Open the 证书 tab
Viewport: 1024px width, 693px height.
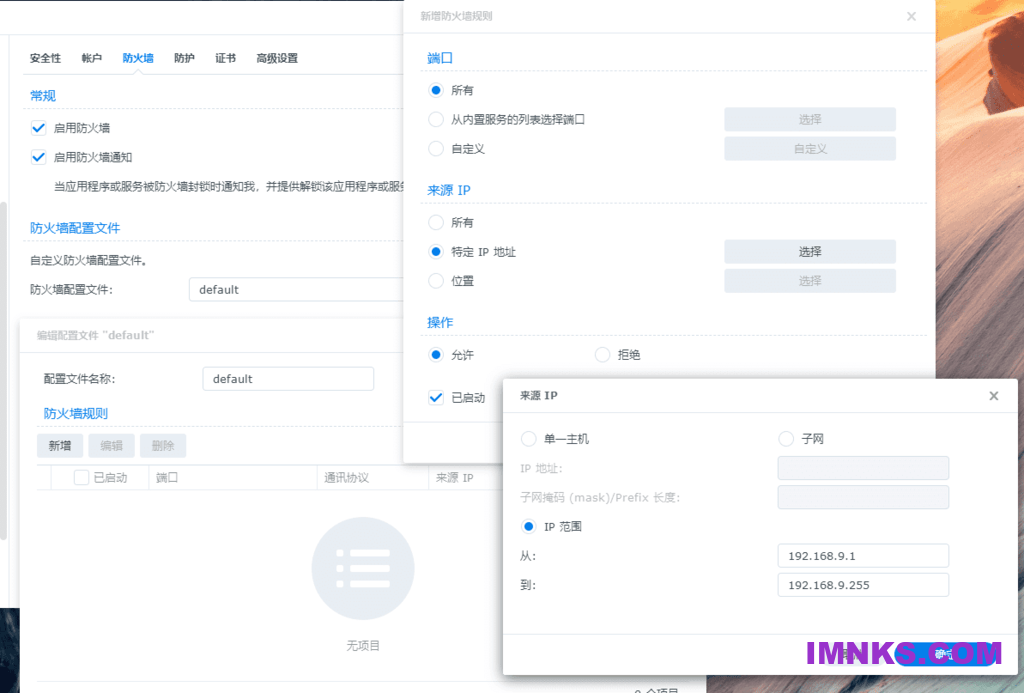tap(225, 58)
